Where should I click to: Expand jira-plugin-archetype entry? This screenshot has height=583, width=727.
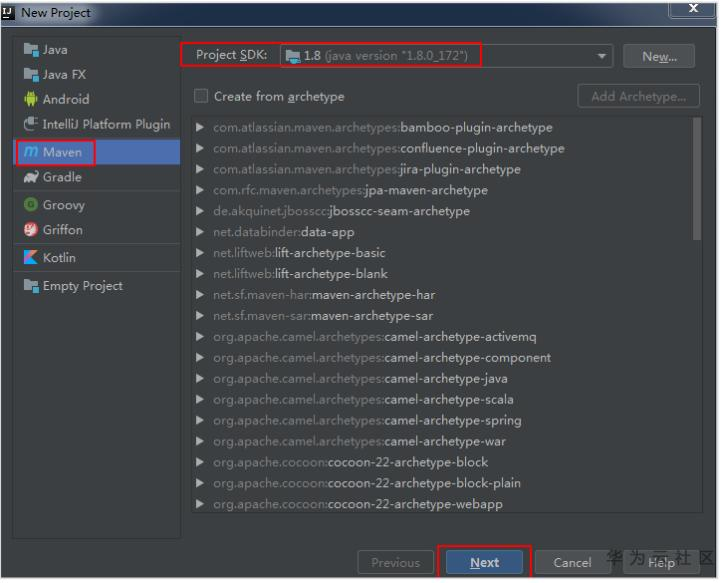point(200,169)
